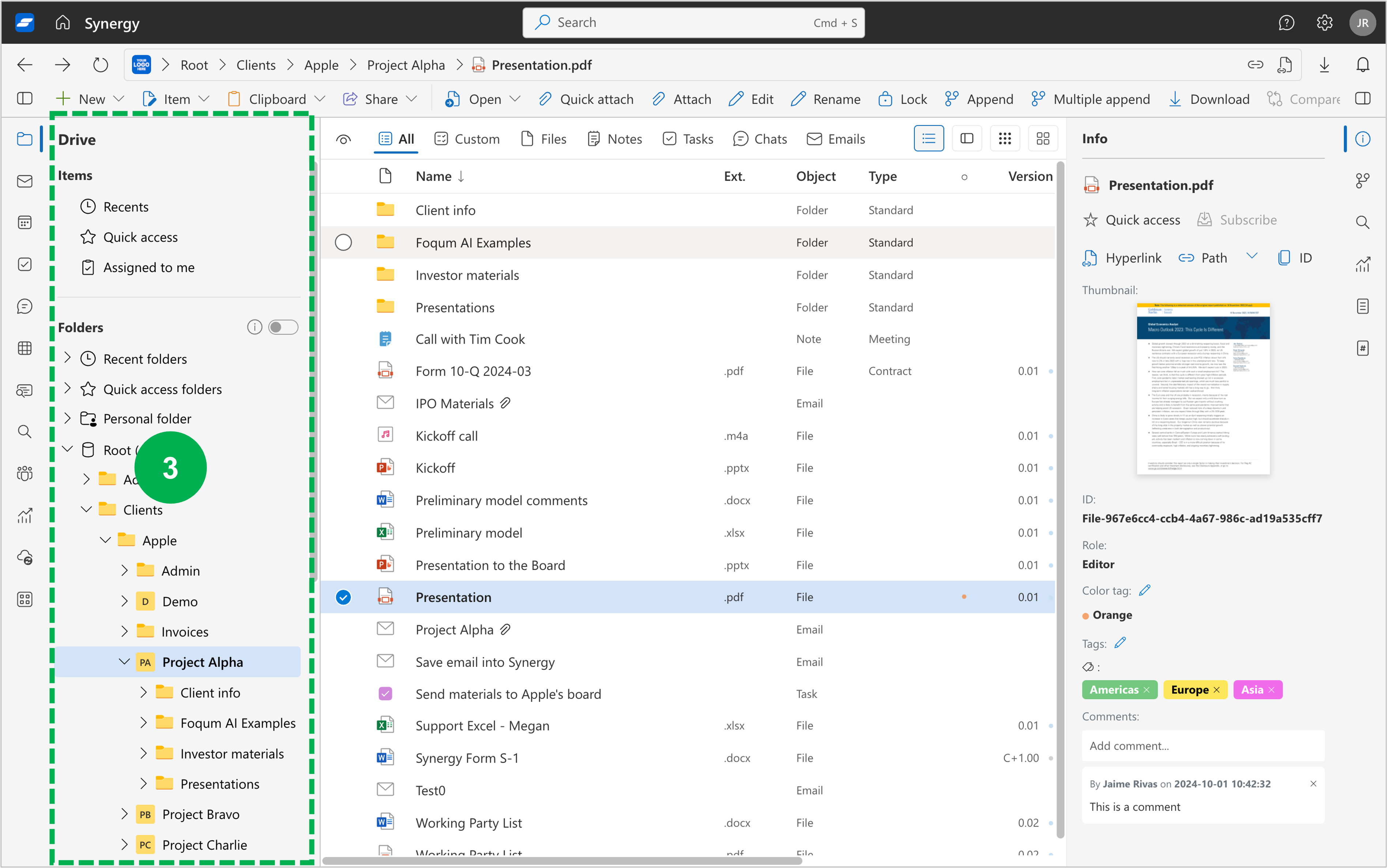Open the tasks checkmark icon in left rail

[x=24, y=265]
